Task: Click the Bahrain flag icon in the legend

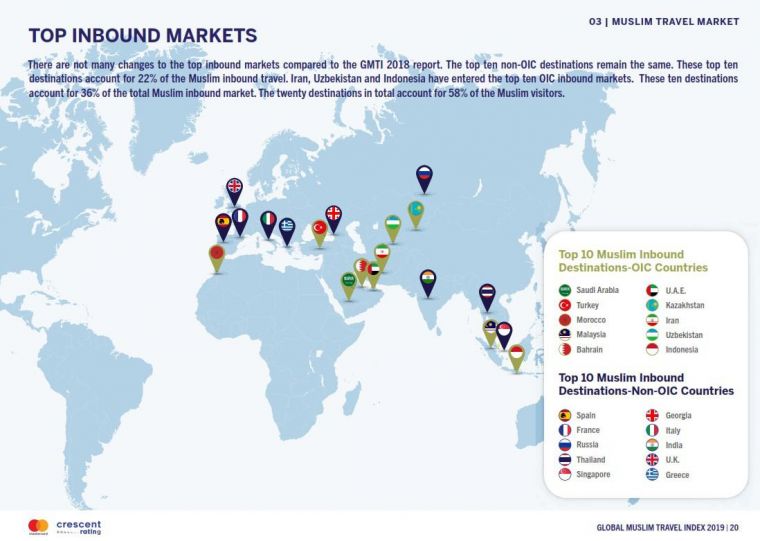Action: click(565, 350)
